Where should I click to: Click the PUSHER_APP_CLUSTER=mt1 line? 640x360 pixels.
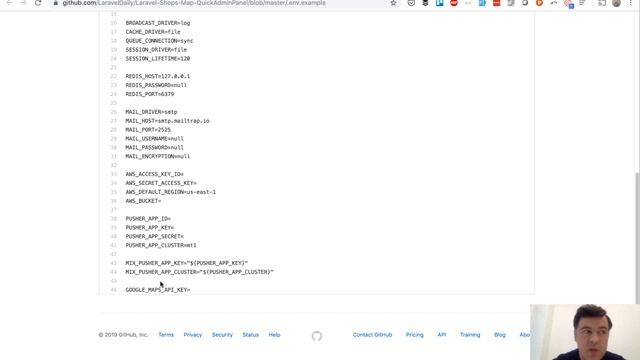(161, 245)
